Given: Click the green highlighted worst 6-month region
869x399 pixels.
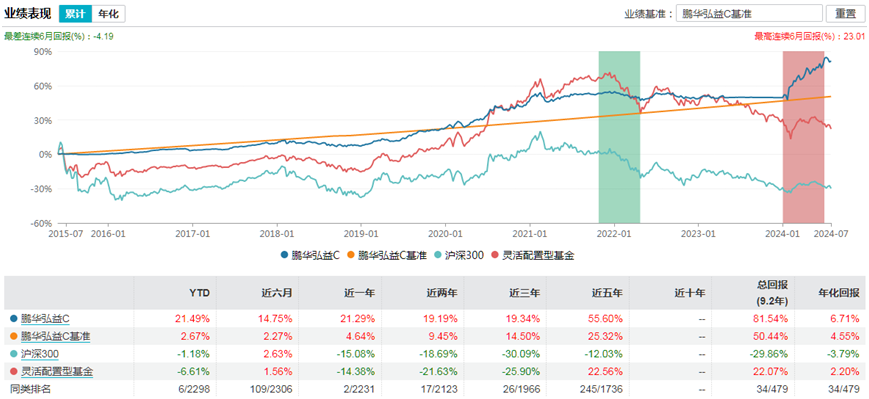Looking at the screenshot, I should pyautogui.click(x=619, y=136).
